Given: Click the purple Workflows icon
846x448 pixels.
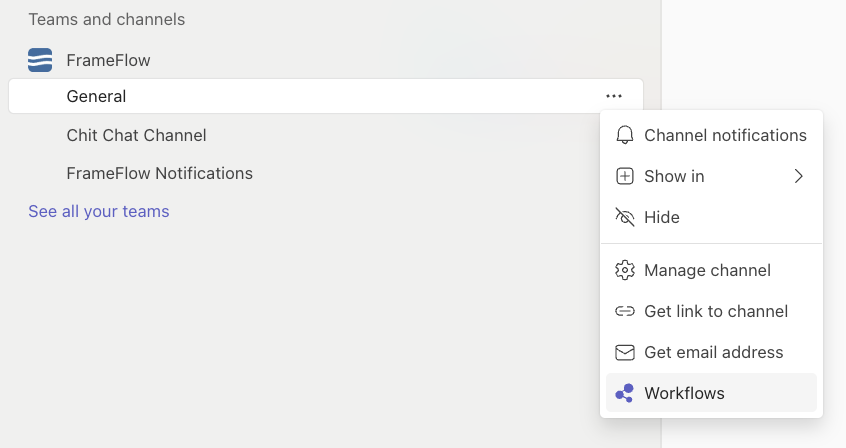Looking at the screenshot, I should (625, 393).
